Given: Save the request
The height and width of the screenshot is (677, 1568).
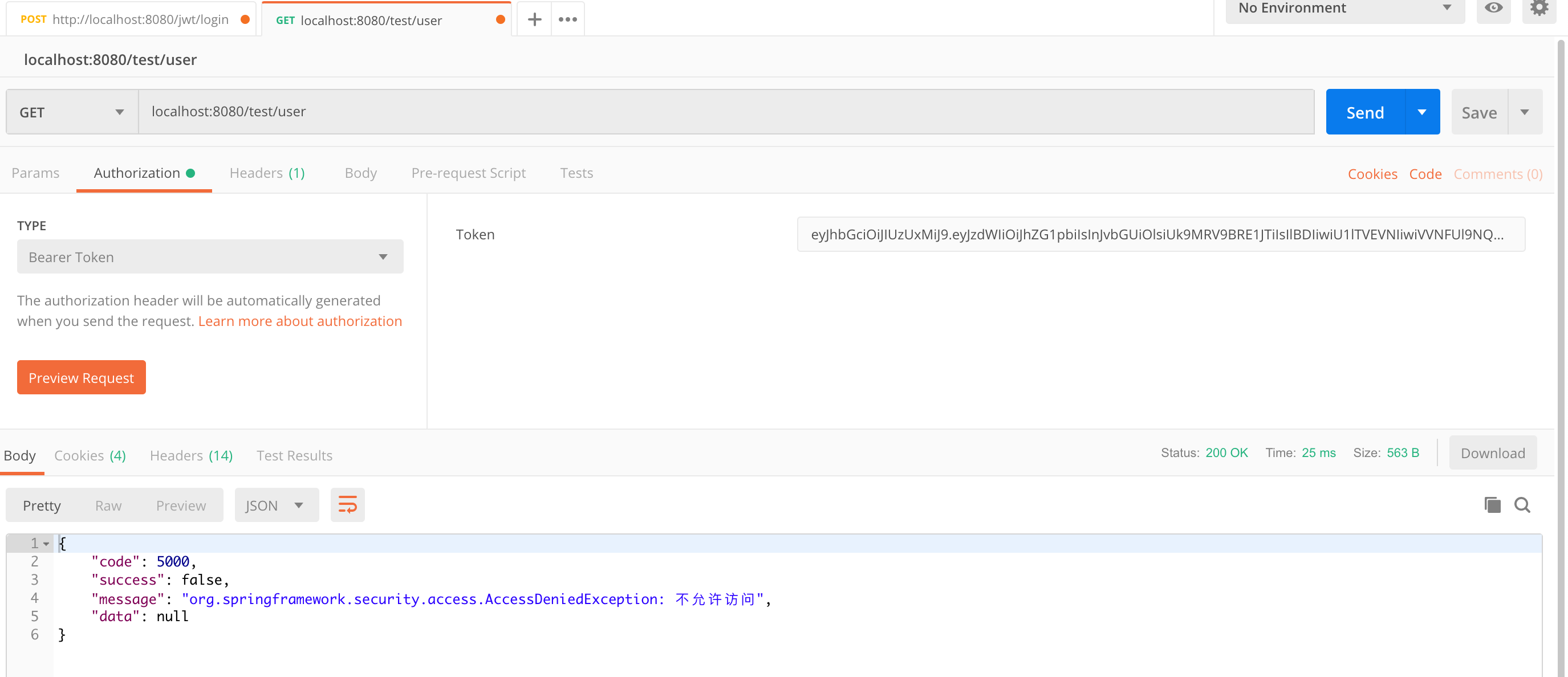Looking at the screenshot, I should 1479,112.
